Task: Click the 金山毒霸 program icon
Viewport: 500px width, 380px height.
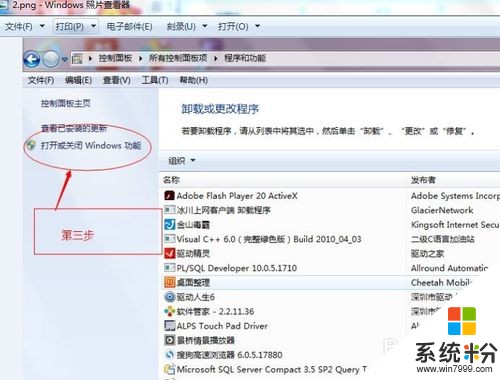Action: point(169,224)
